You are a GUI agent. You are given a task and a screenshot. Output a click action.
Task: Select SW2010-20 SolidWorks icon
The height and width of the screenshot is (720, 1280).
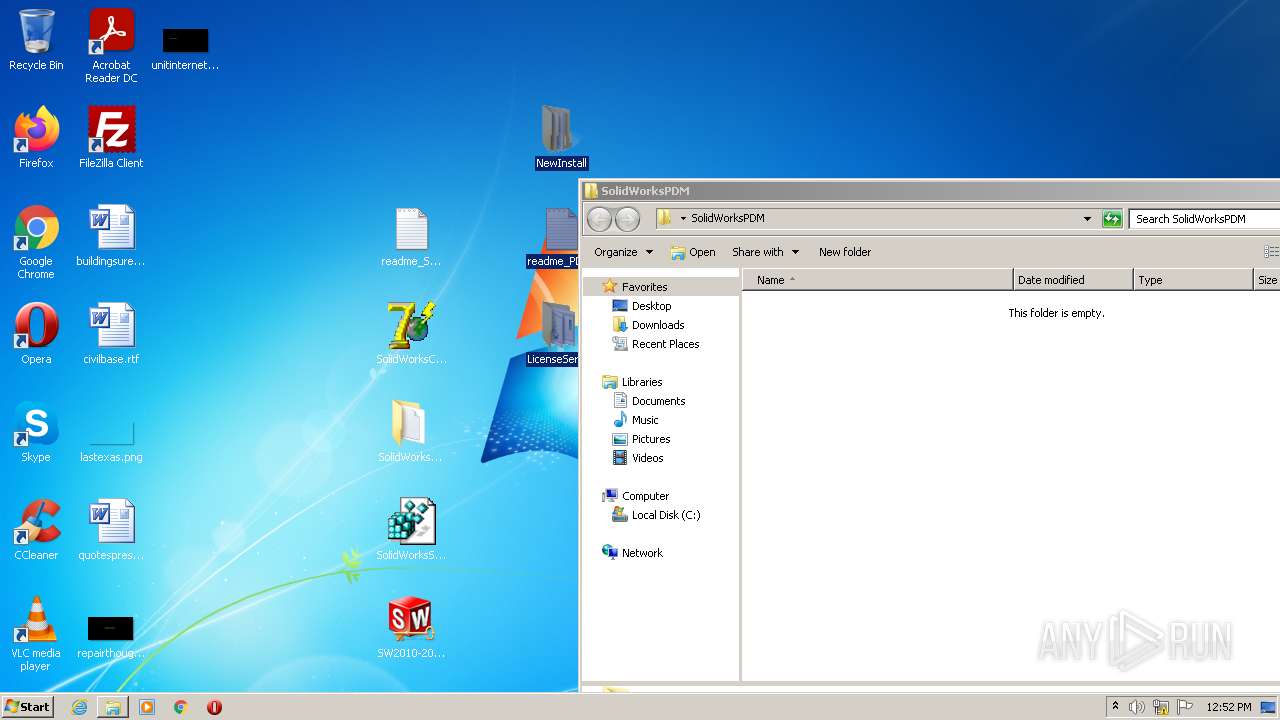[x=411, y=628]
